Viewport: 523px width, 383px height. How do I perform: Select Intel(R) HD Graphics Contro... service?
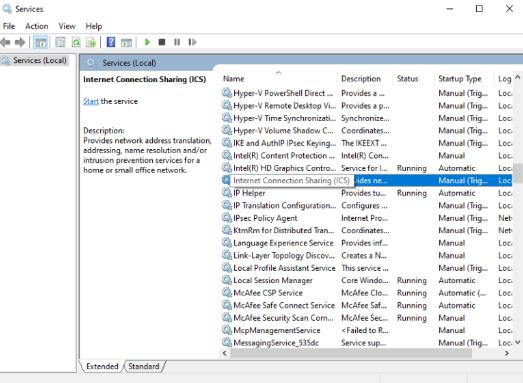367,168
